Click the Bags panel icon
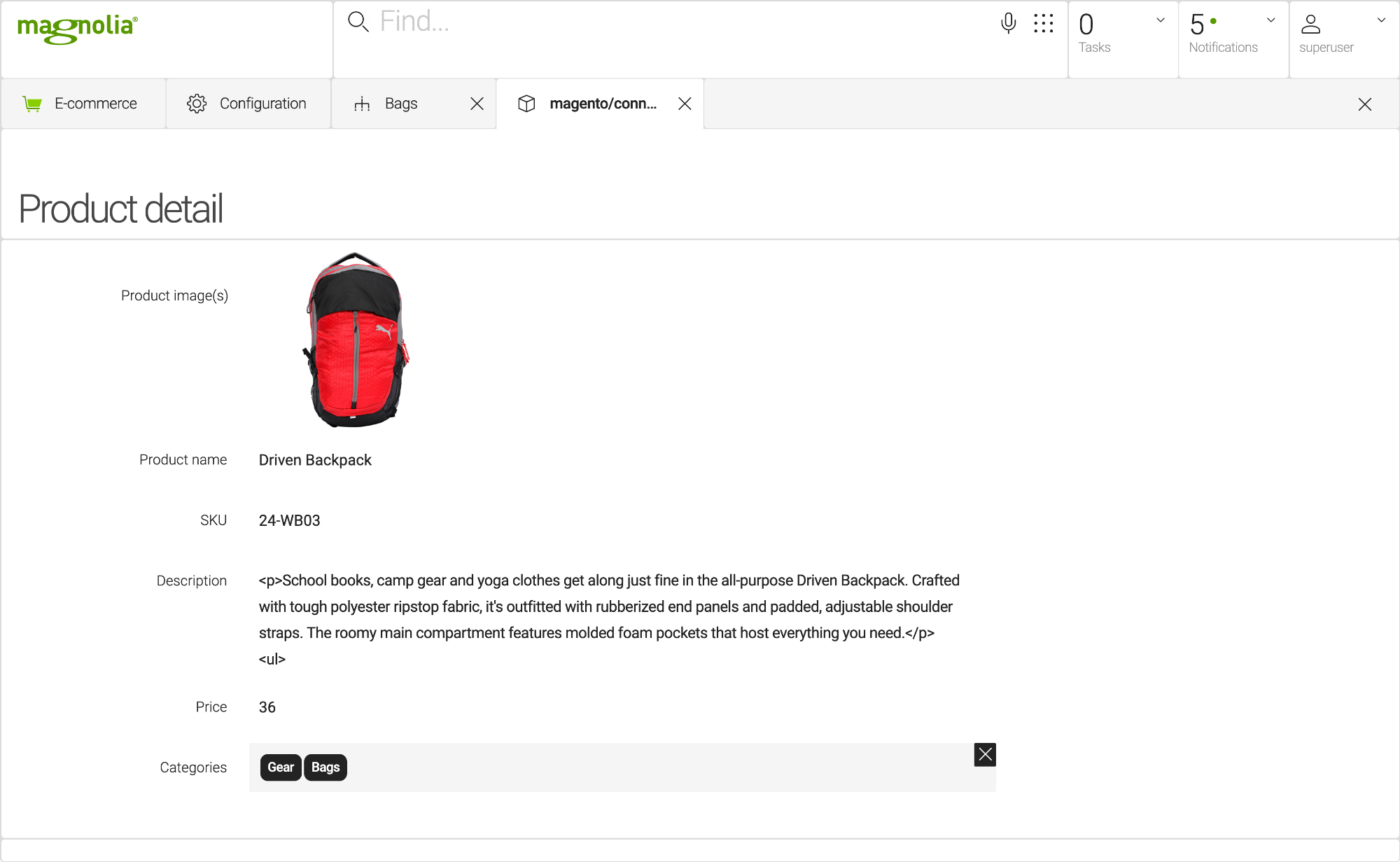 click(362, 103)
